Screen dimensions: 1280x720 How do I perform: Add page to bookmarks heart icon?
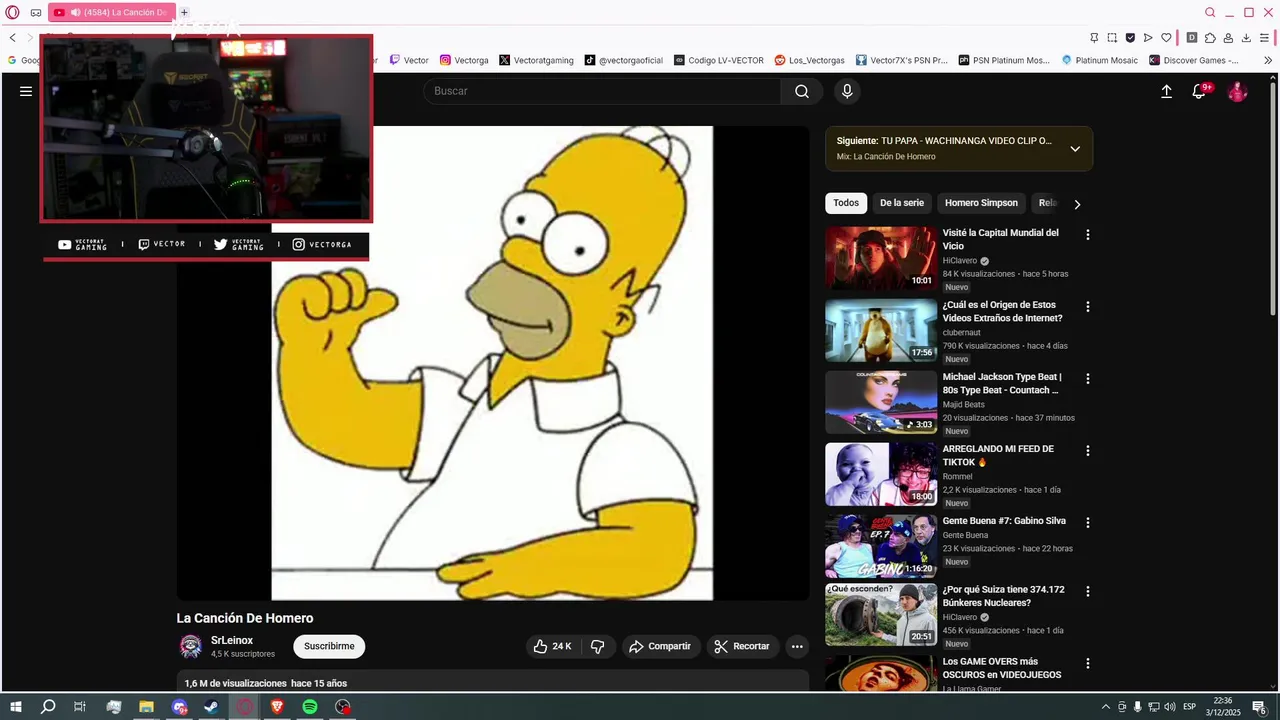point(1166,38)
